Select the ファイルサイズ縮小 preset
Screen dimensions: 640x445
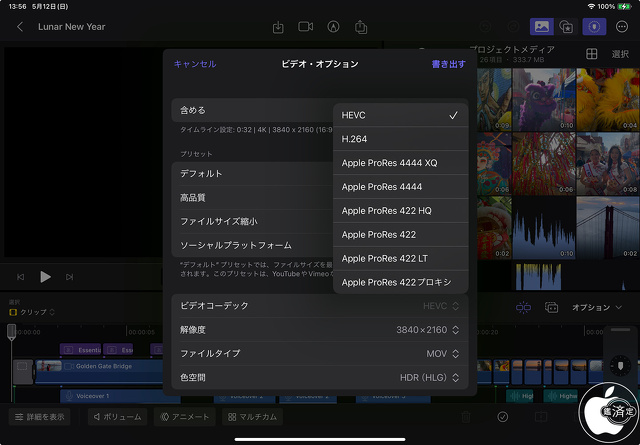click(x=253, y=221)
